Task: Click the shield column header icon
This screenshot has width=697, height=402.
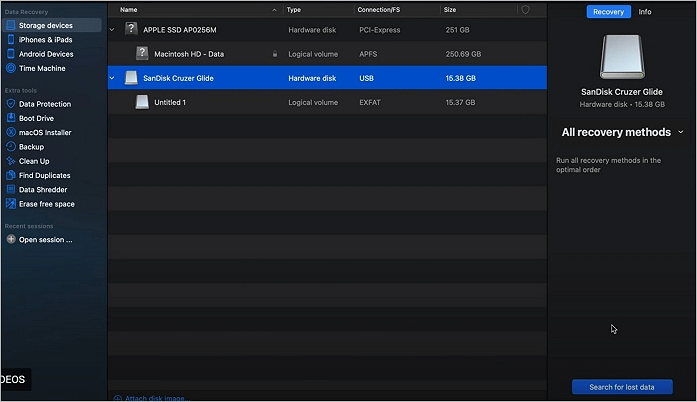Action: [x=525, y=10]
